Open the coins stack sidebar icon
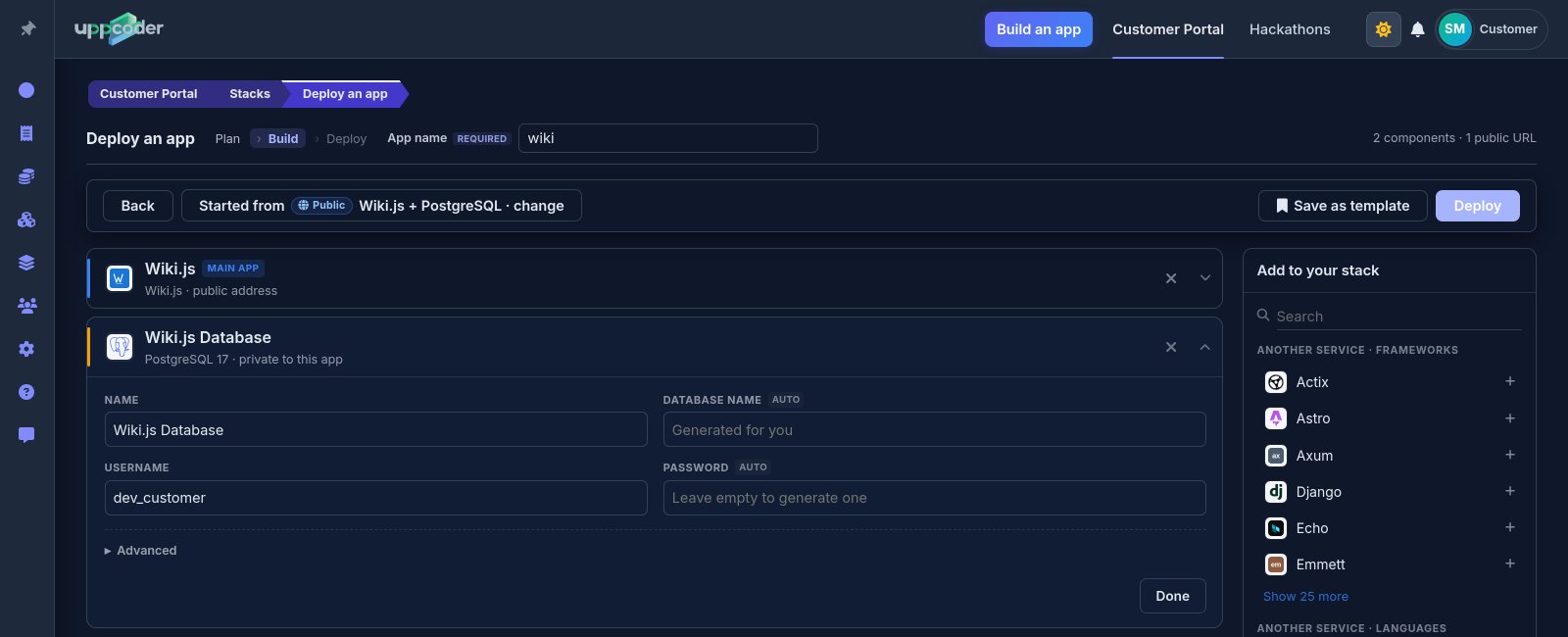Screen dimensions: 1568x637 (26, 176)
